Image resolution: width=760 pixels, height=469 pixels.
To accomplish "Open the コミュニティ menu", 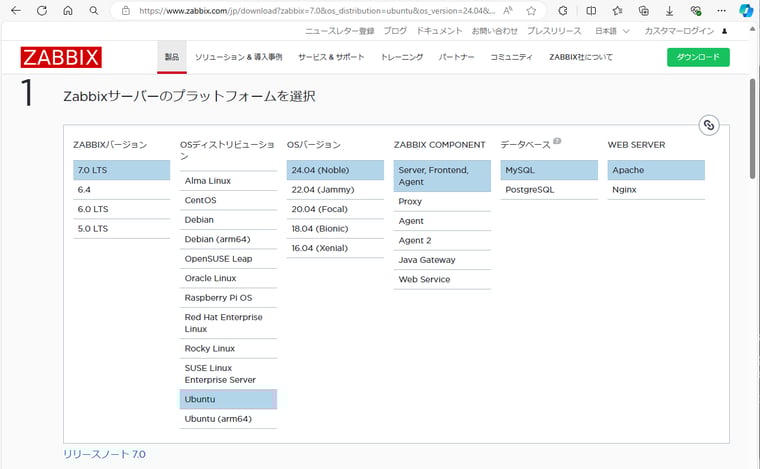I will tap(511, 57).
